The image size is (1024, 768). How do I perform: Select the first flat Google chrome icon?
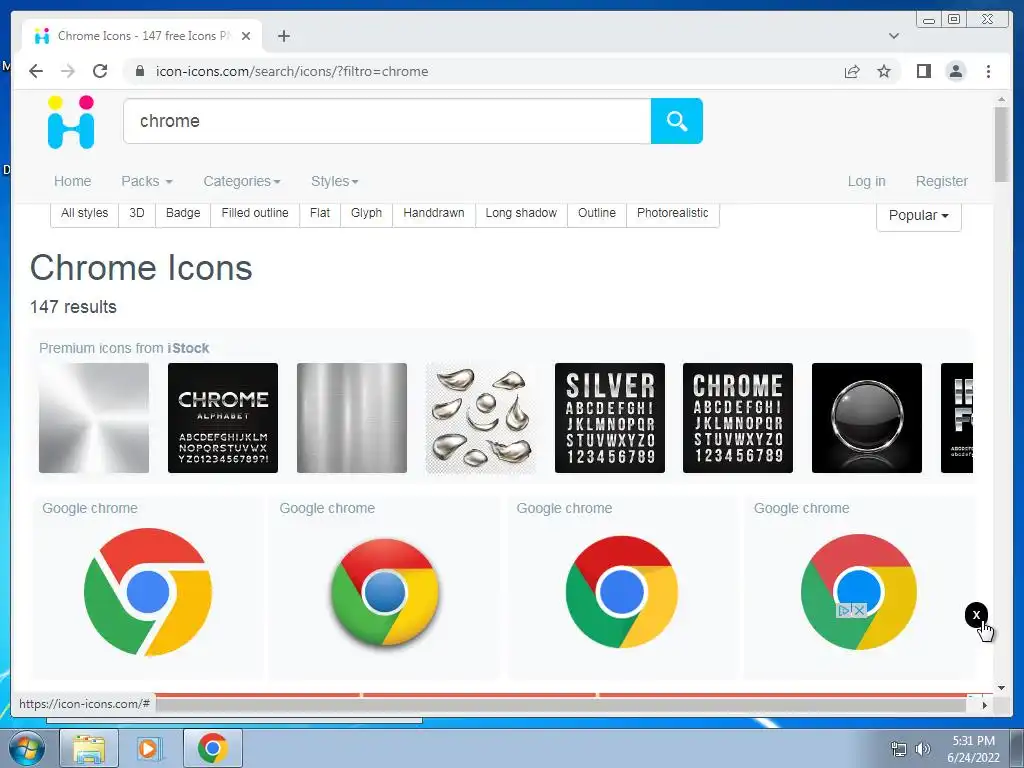[x=148, y=592]
